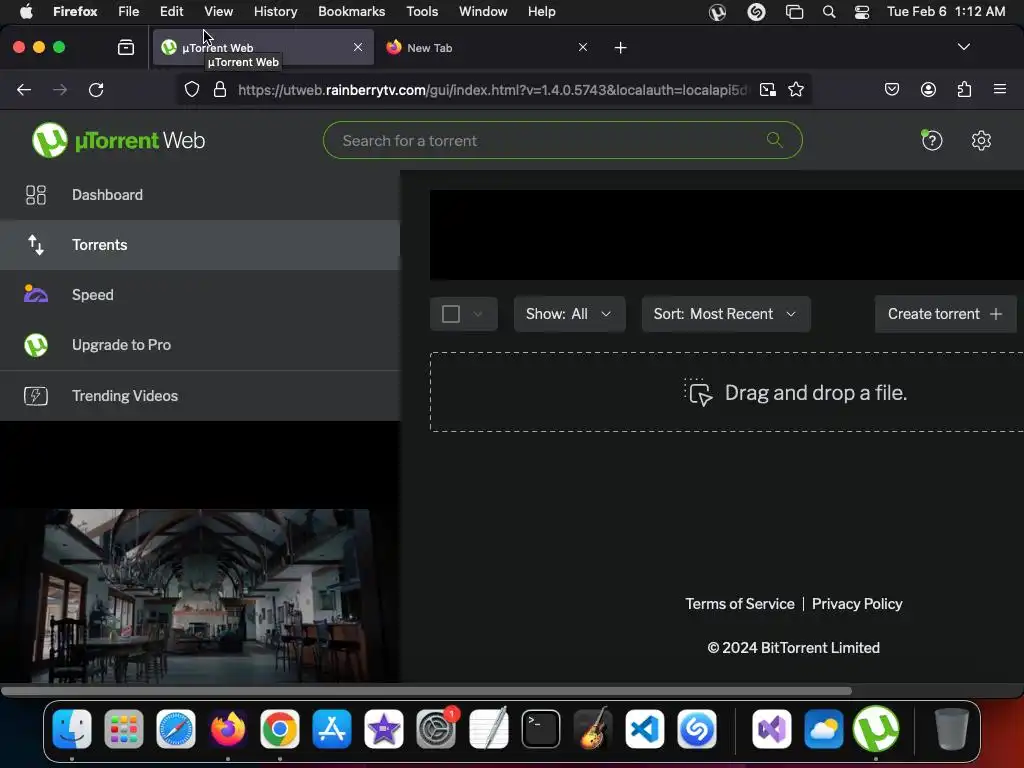Open Control Center in the menu bar
The width and height of the screenshot is (1024, 768).
click(x=861, y=12)
